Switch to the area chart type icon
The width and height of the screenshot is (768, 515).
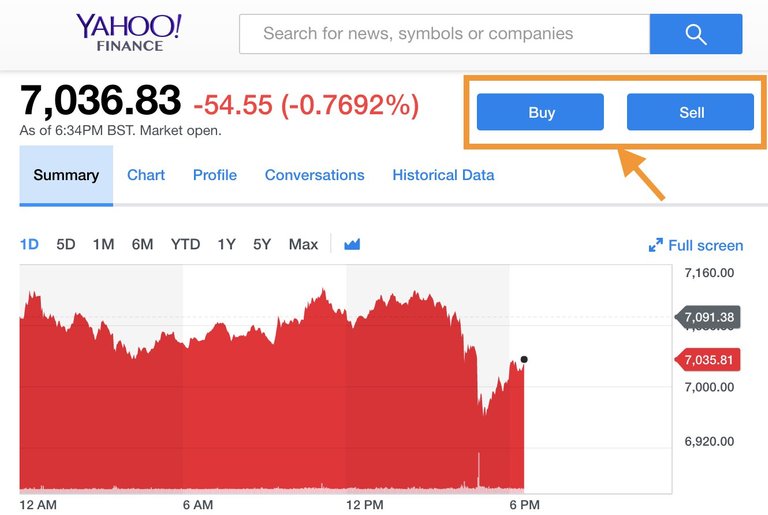352,244
